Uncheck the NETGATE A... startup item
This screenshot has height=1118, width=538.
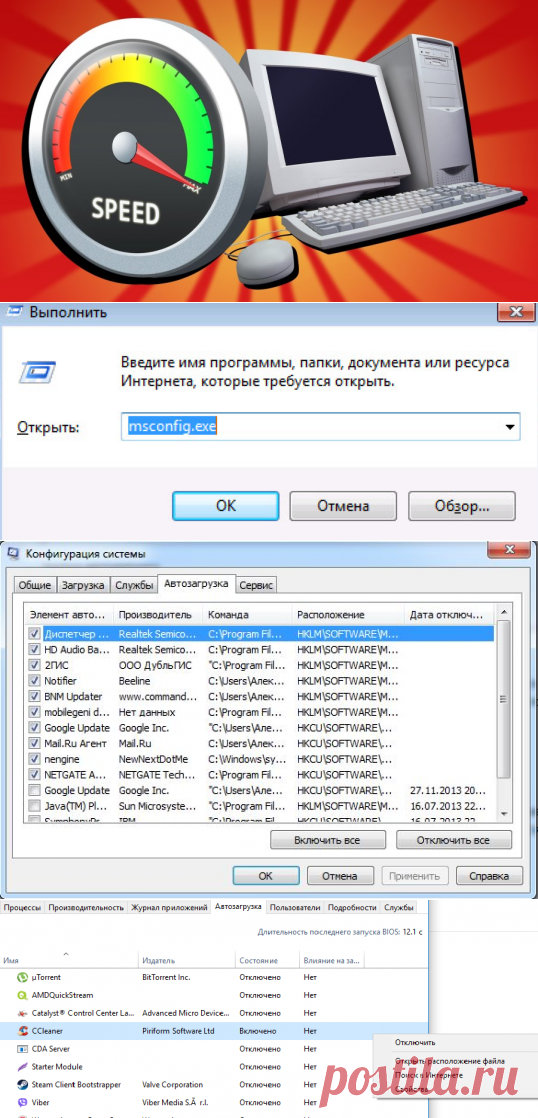tap(34, 774)
